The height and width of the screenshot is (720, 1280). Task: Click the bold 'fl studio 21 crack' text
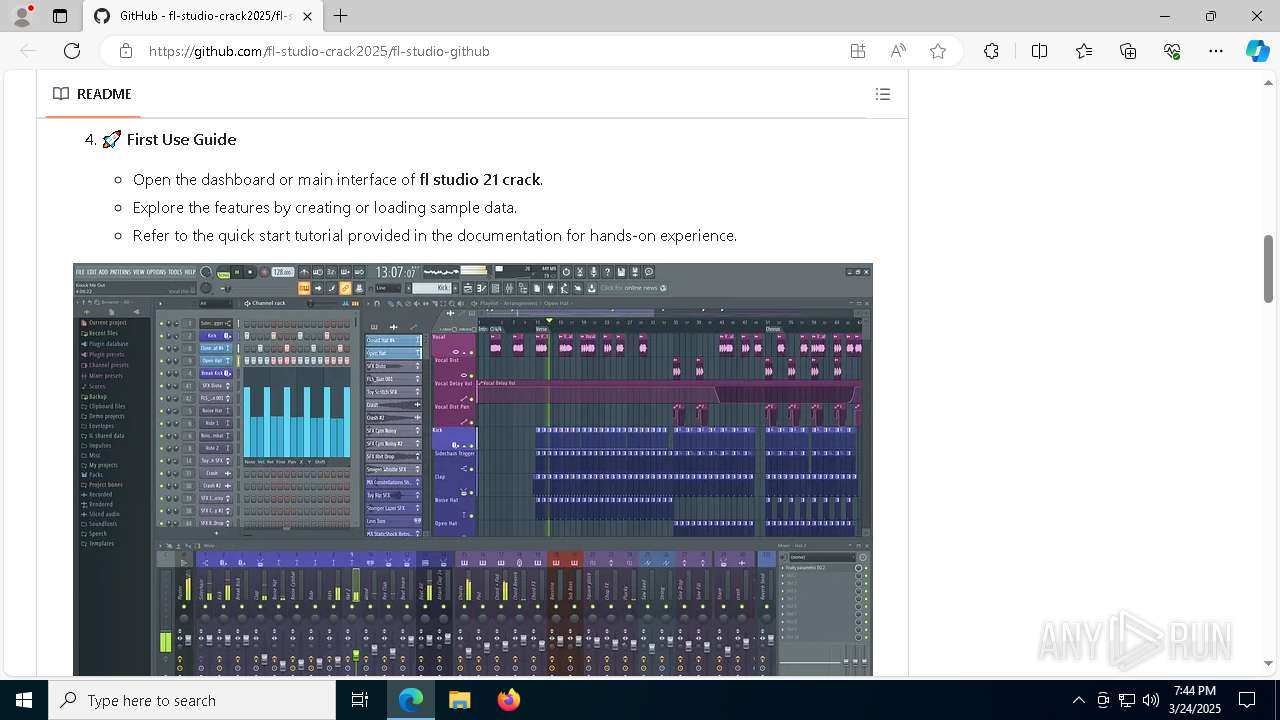point(480,180)
